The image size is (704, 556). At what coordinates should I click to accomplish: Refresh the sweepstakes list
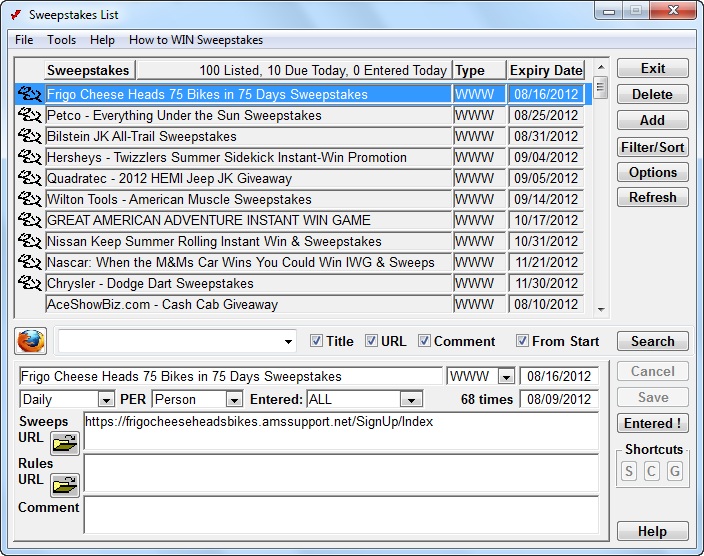click(x=653, y=198)
